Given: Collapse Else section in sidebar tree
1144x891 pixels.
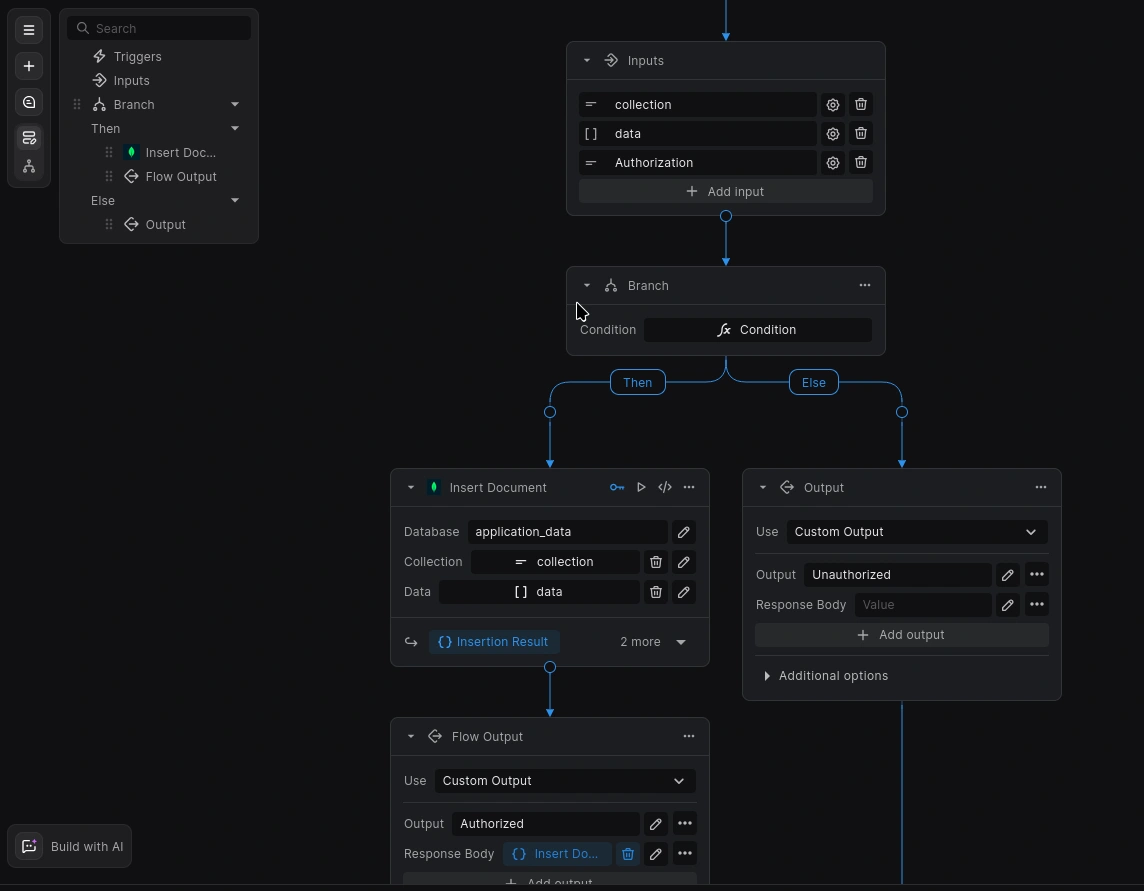Looking at the screenshot, I should 235,201.
